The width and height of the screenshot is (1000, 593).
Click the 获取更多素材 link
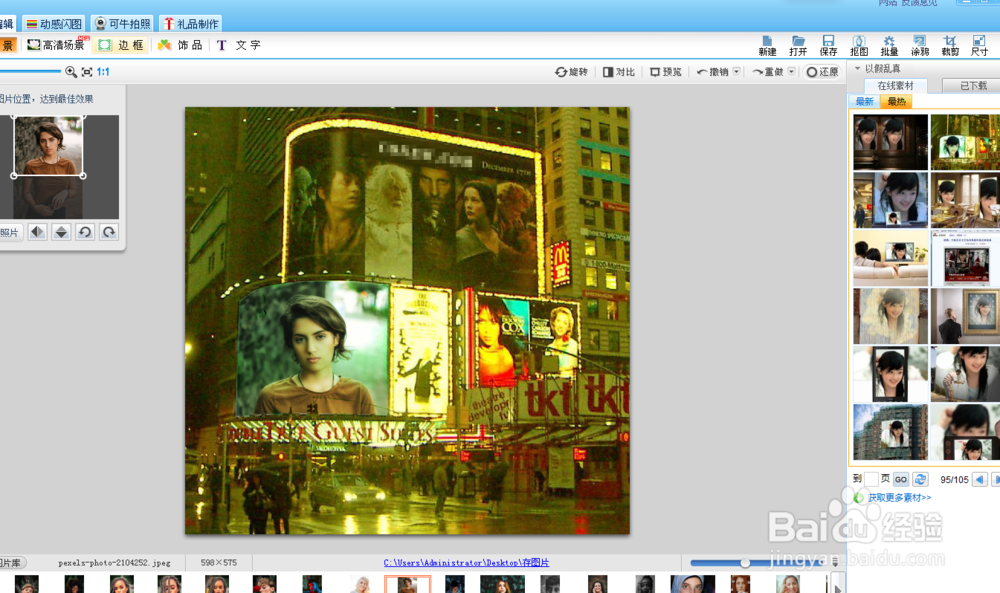click(x=899, y=497)
